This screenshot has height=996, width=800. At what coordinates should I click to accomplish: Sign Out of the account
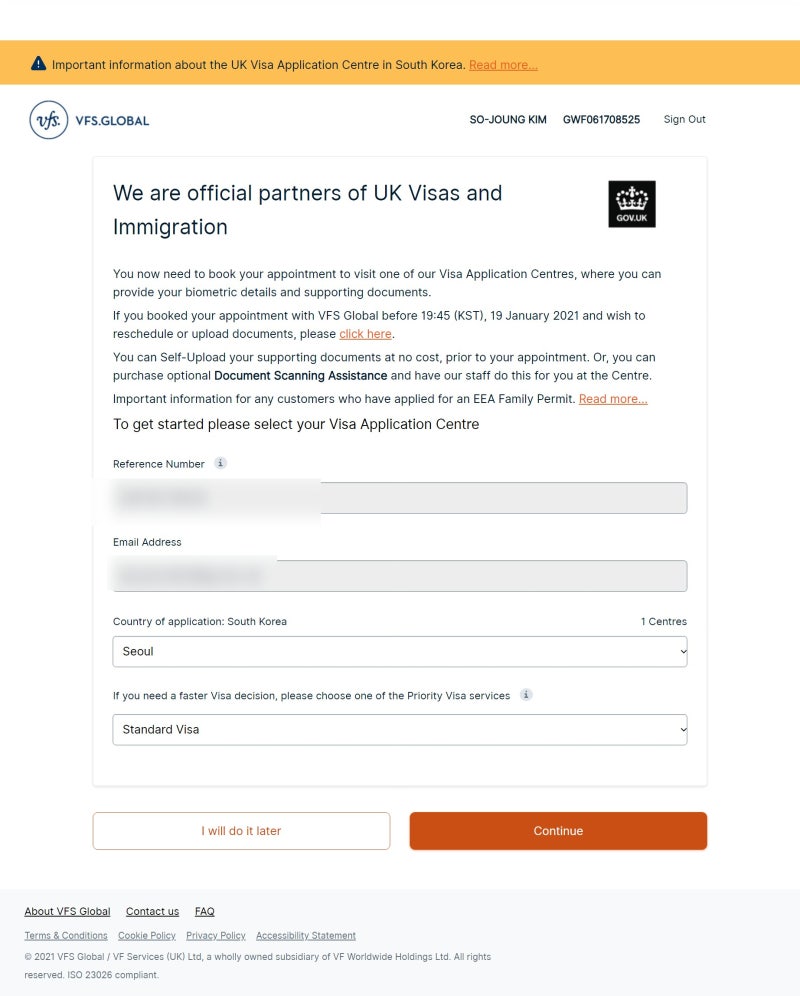tap(684, 119)
